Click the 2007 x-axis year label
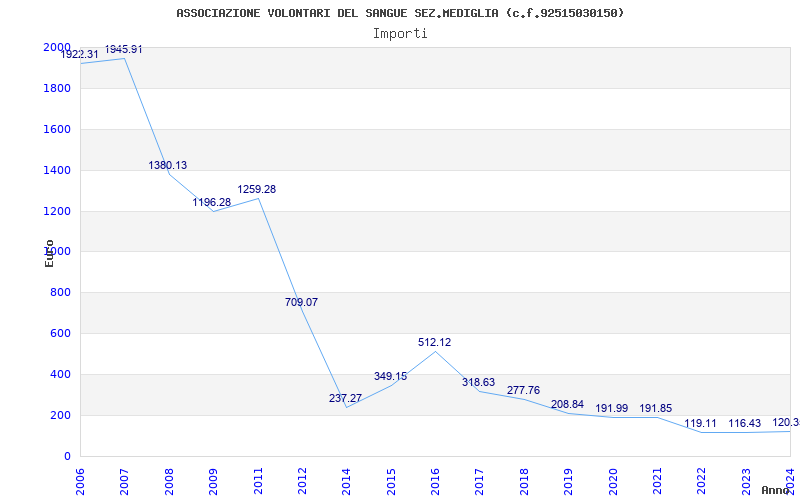The height and width of the screenshot is (500, 800). [124, 481]
